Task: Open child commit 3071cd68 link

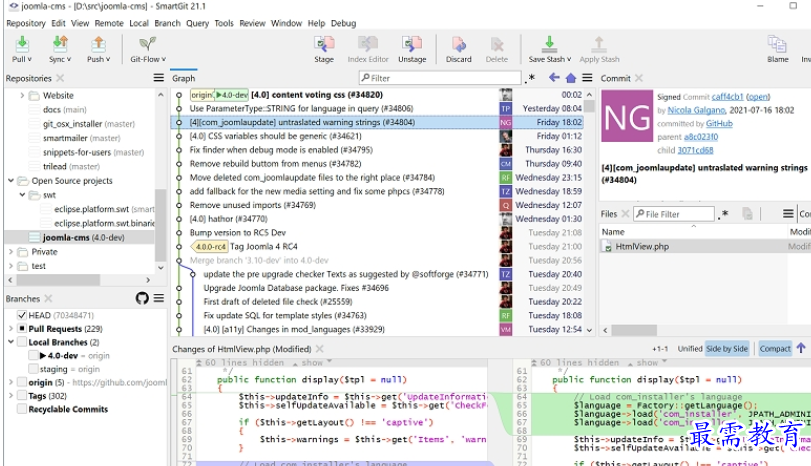Action: (x=695, y=151)
